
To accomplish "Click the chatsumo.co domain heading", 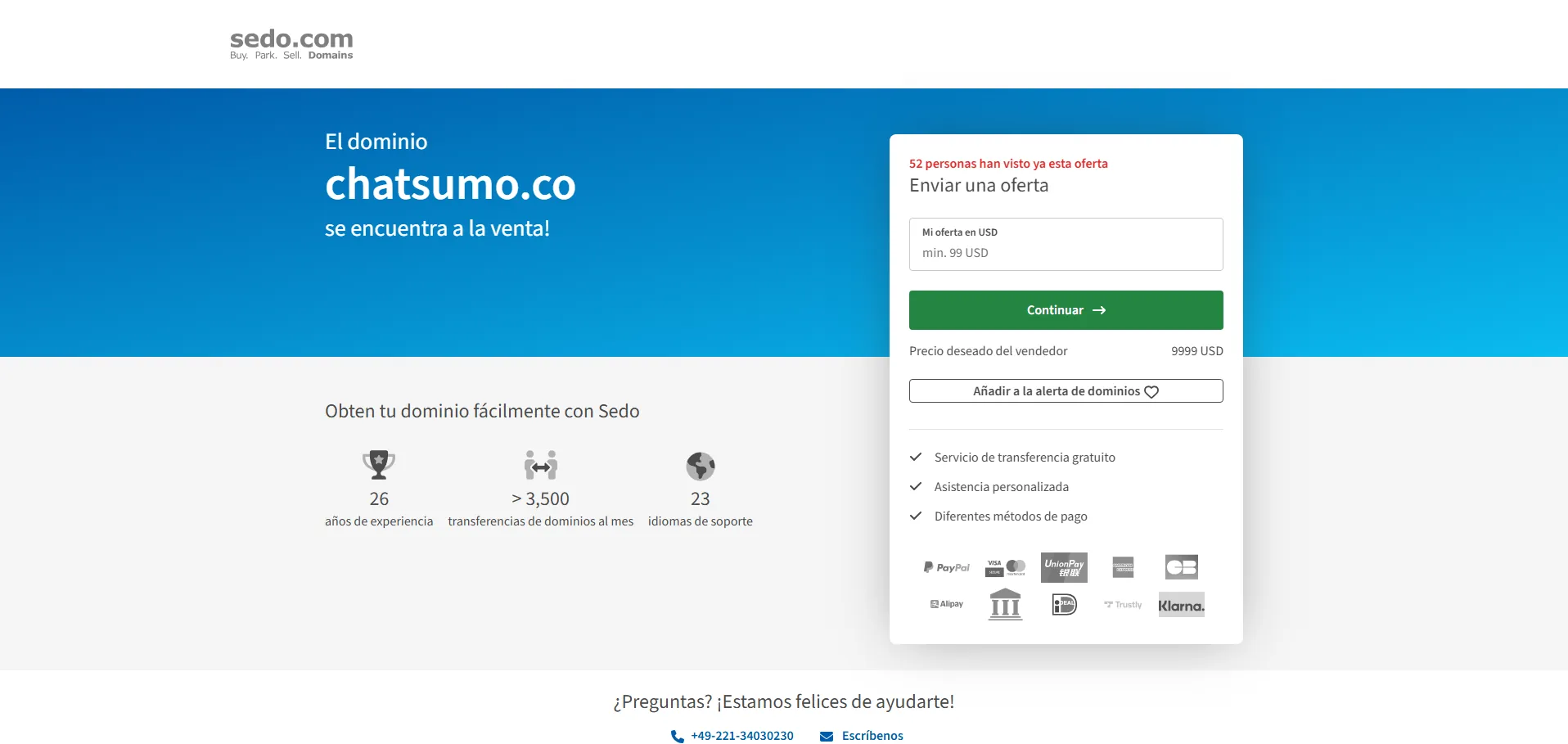I will coord(450,184).
